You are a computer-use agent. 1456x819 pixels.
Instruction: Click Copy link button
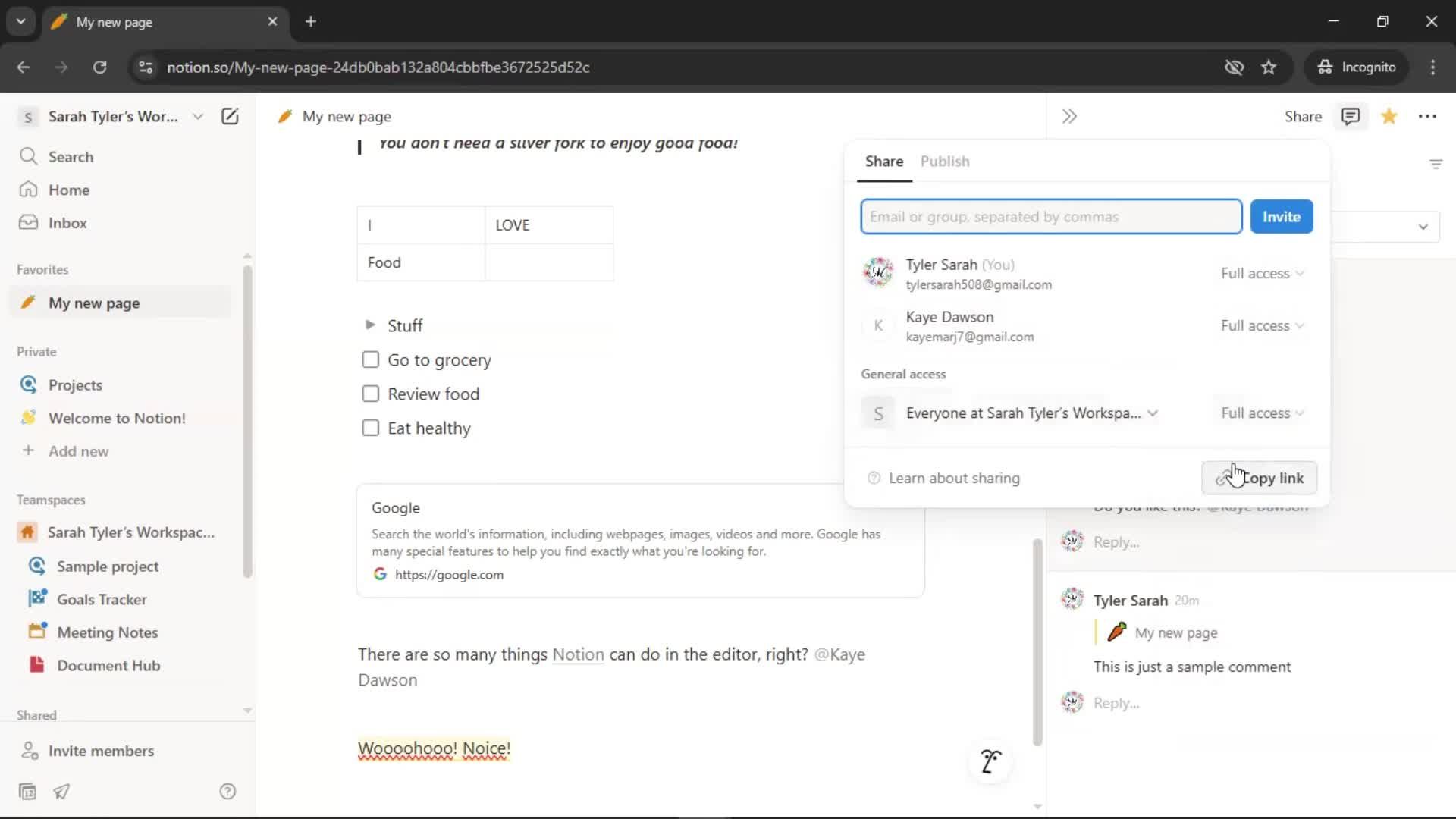pyautogui.click(x=1259, y=478)
